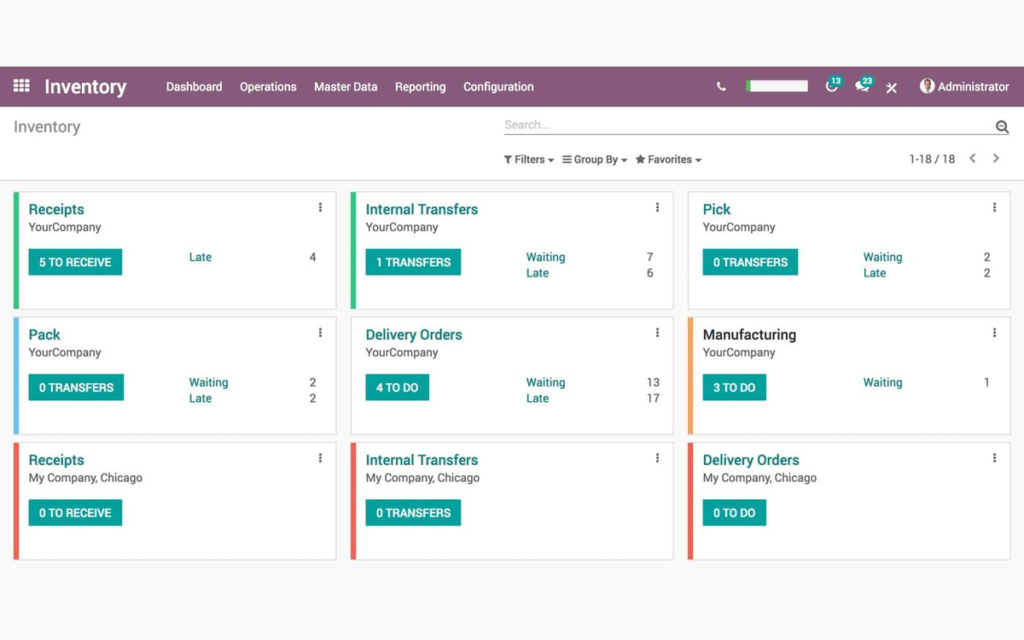Go to next page arrow
1024x640 pixels.
click(996, 158)
